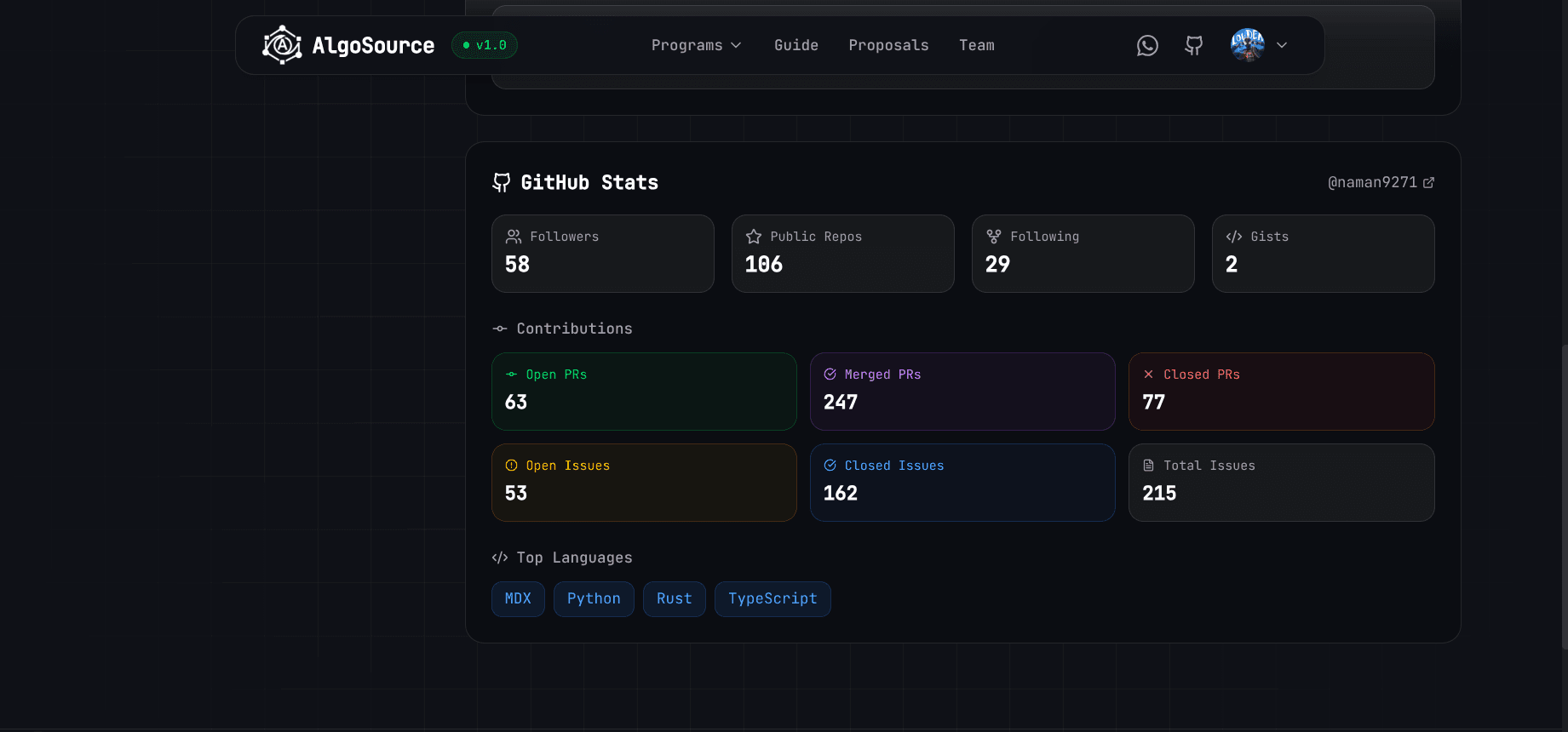Click the Closed Issues value 162
This screenshot has height=732, width=1568.
click(x=841, y=494)
